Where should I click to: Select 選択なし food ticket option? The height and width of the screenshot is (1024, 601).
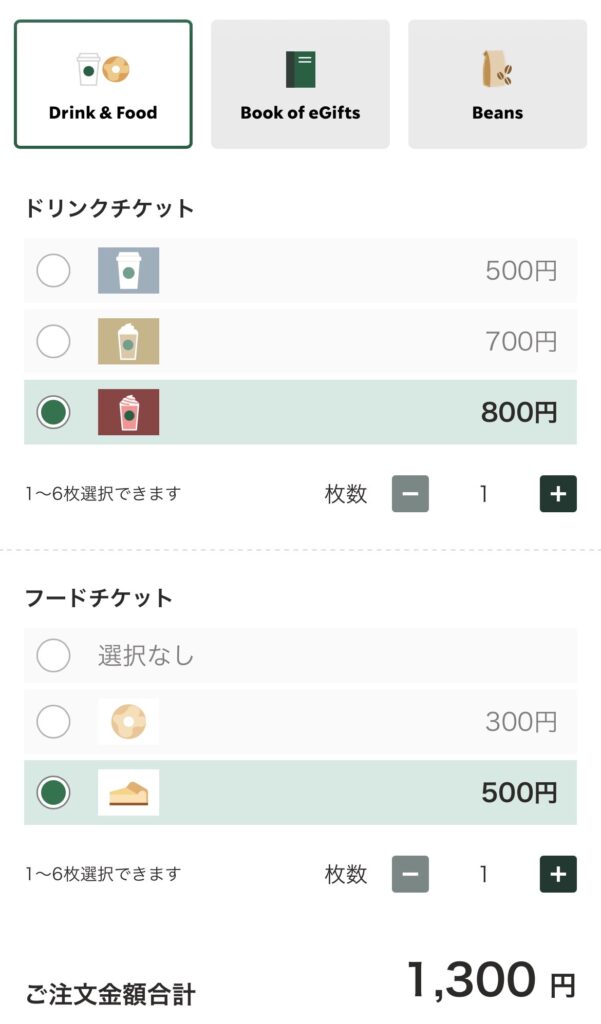[x=53, y=656]
